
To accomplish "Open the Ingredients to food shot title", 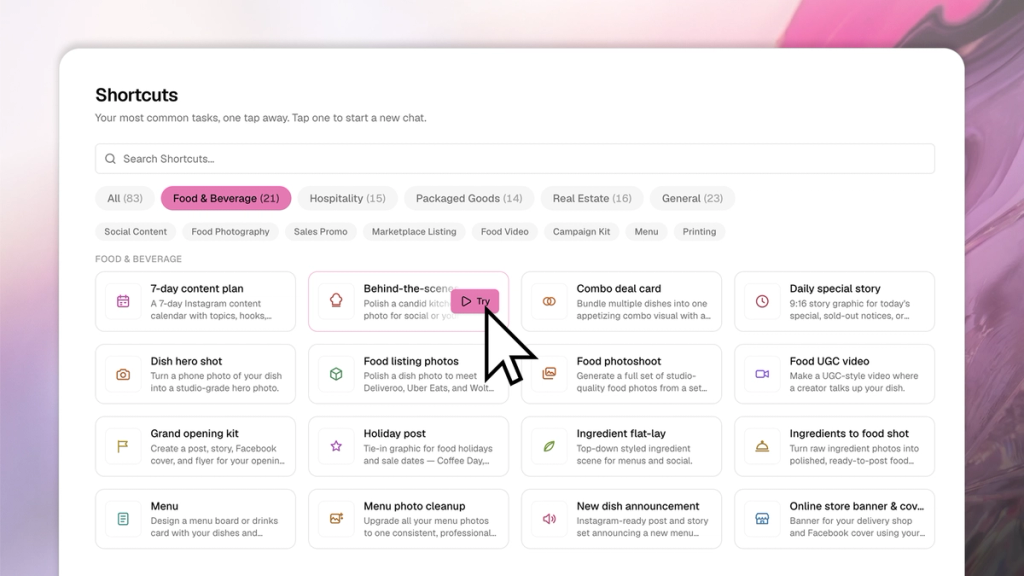I will pyautogui.click(x=849, y=434).
